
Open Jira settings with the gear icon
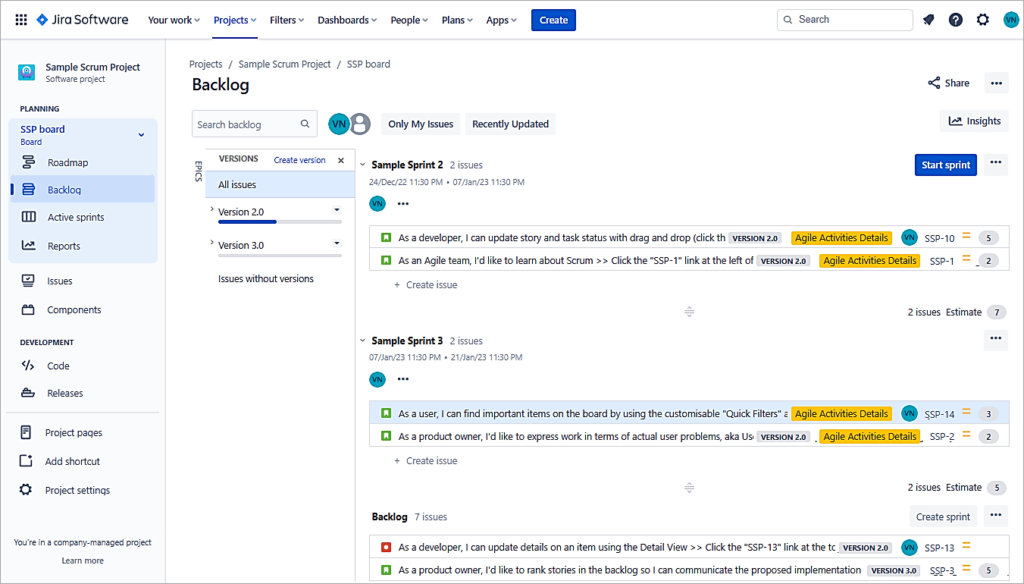pos(981,19)
